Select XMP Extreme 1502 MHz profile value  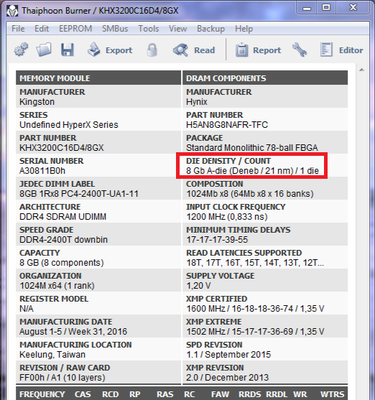click(255, 332)
